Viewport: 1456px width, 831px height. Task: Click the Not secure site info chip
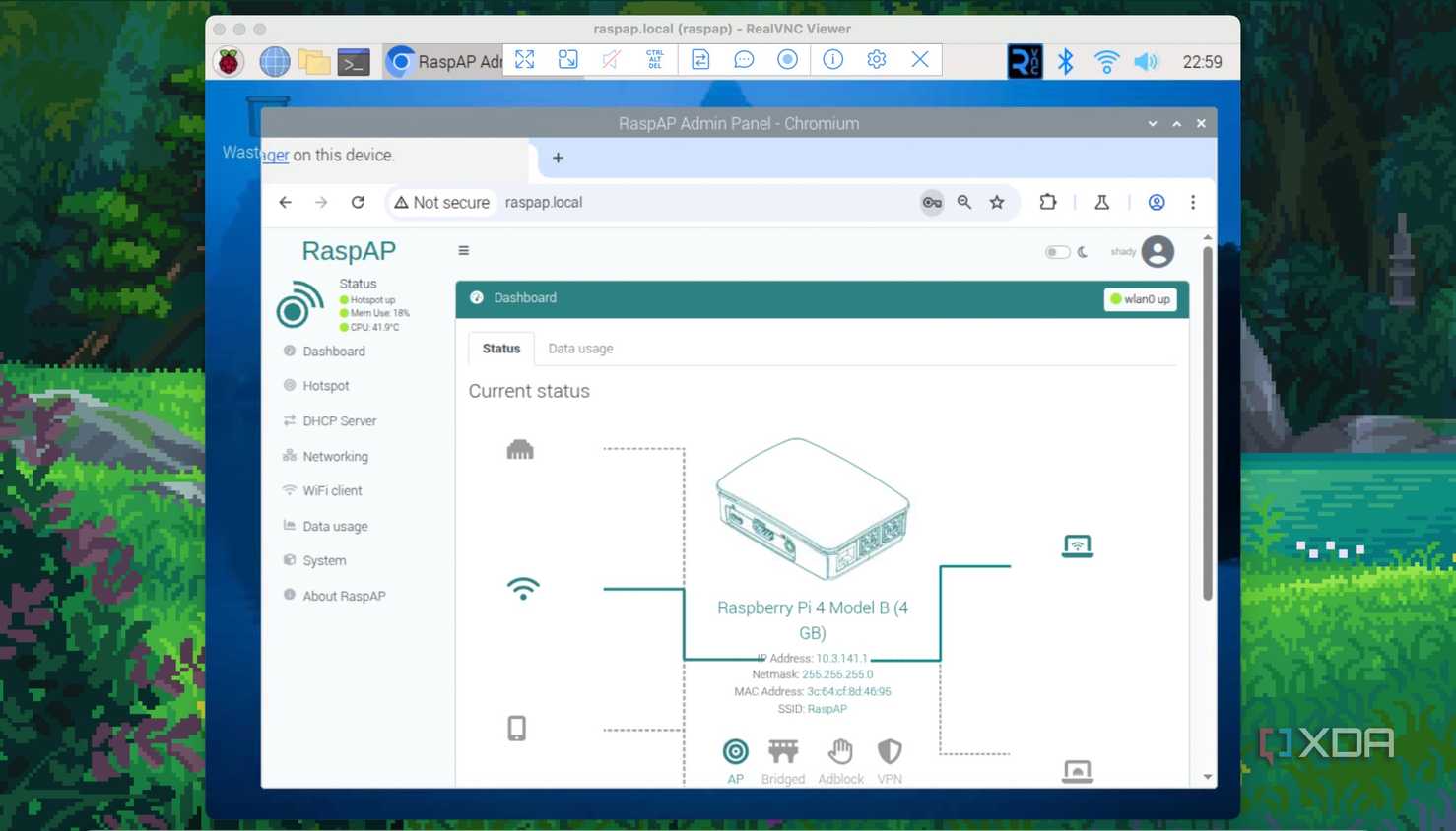click(x=441, y=202)
